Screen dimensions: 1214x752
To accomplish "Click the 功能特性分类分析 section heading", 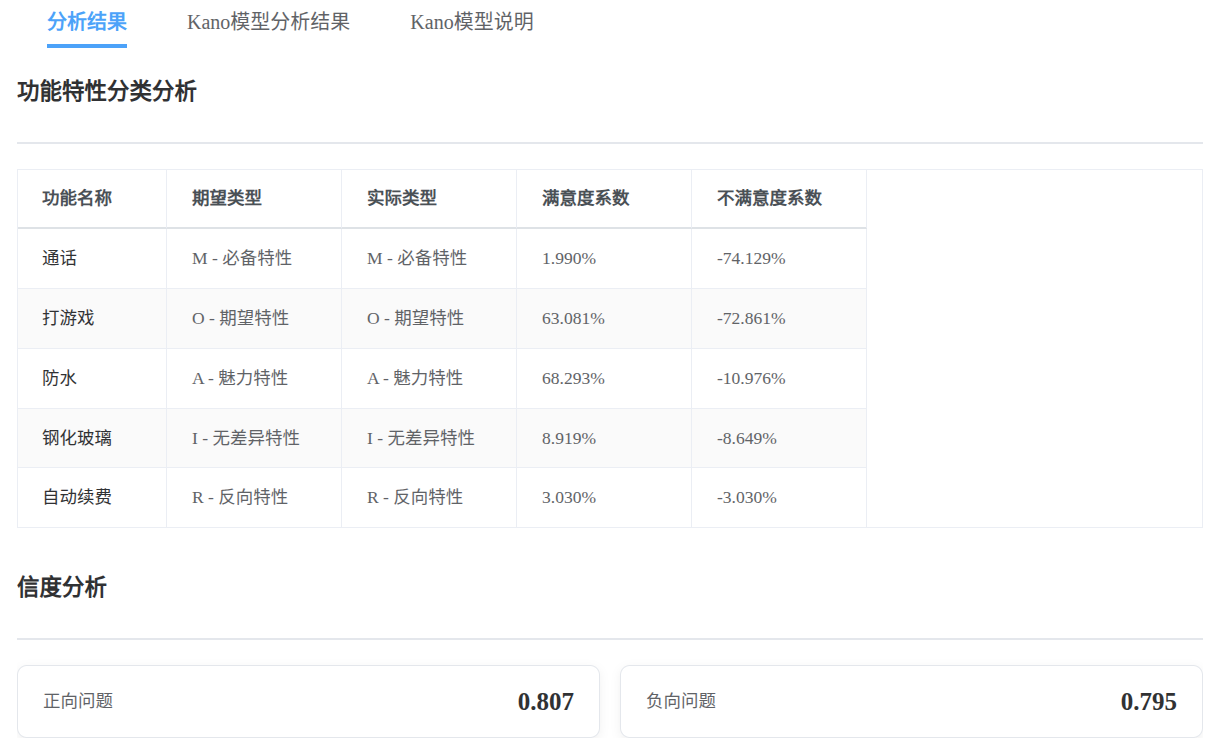I will coord(106,92).
